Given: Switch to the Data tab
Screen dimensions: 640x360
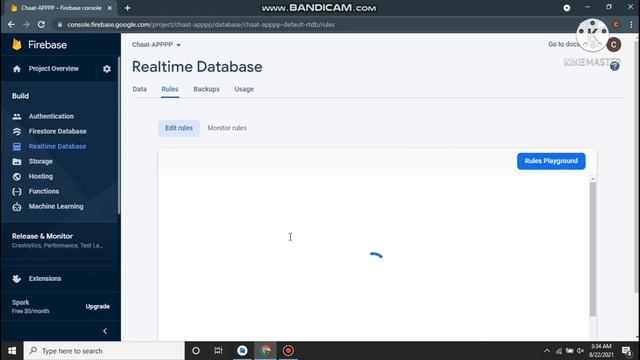Looking at the screenshot, I should (x=140, y=89).
